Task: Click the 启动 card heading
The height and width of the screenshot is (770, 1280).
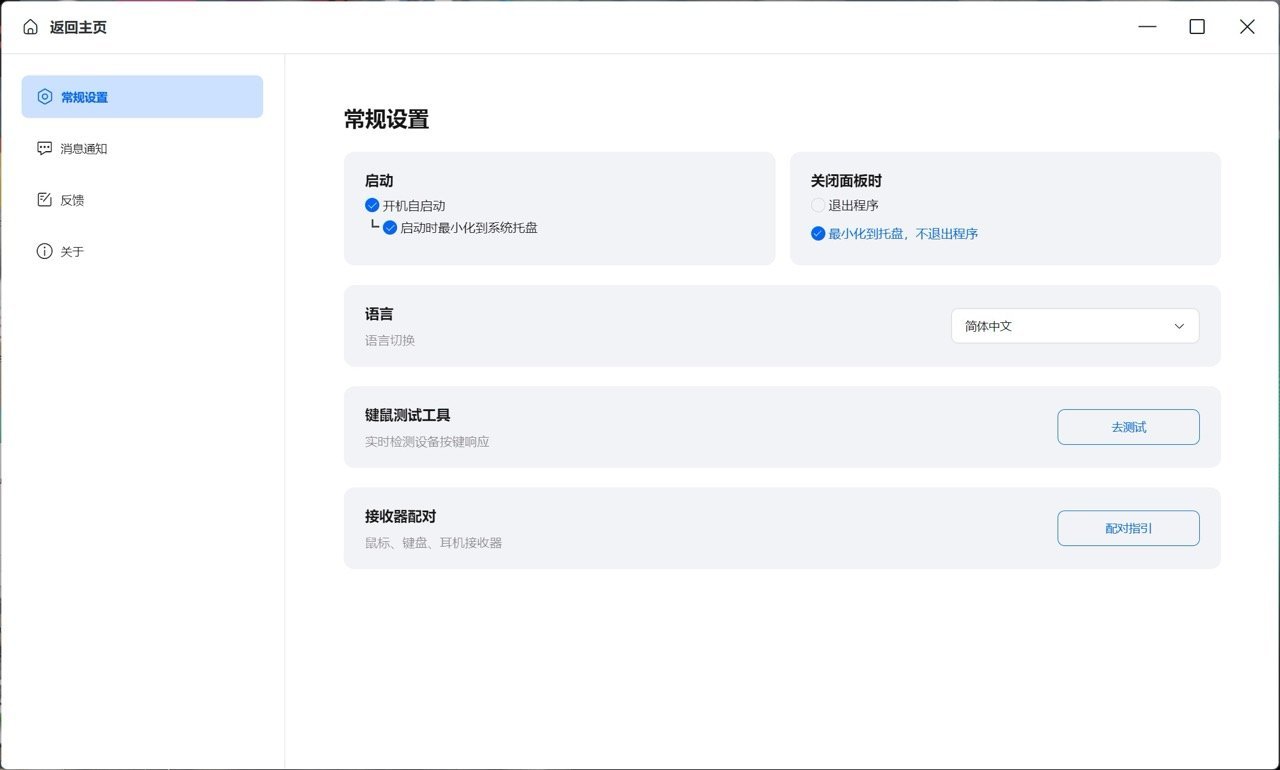Action: click(379, 181)
